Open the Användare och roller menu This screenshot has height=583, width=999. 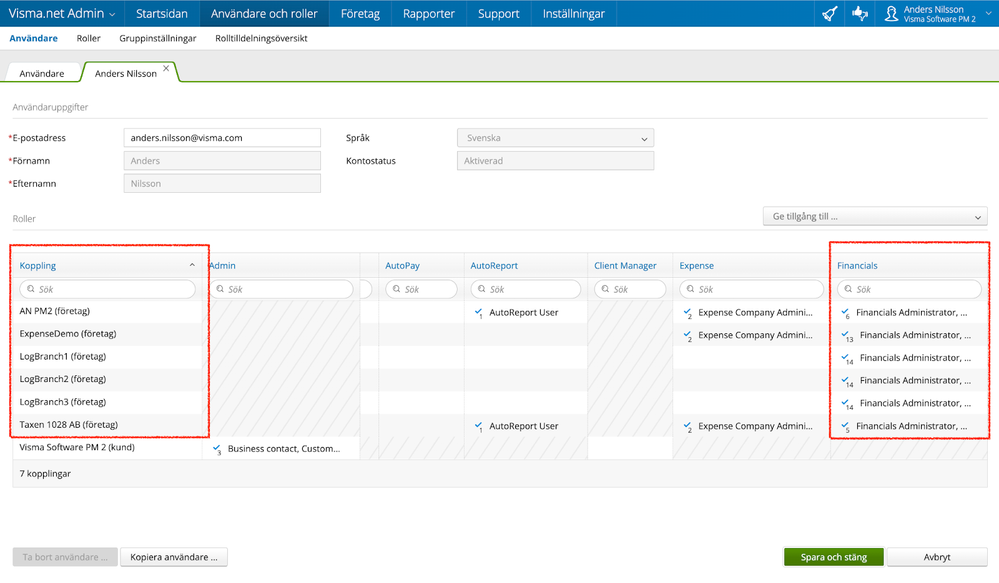pos(264,13)
